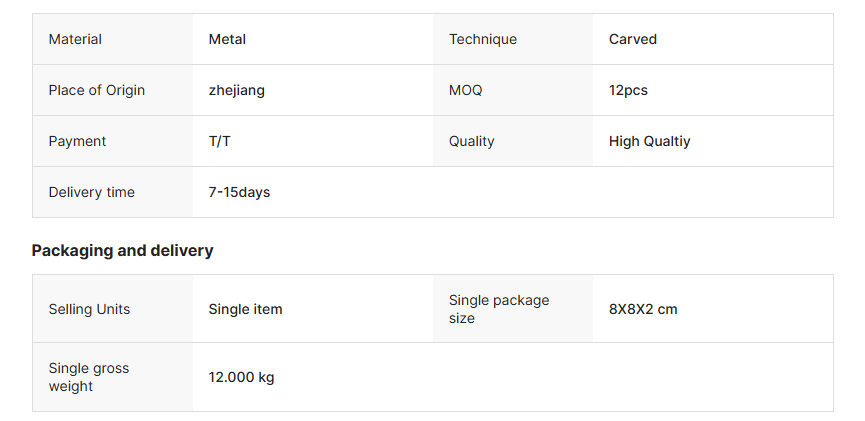
Task: Select the Single item value
Action: [x=246, y=309]
